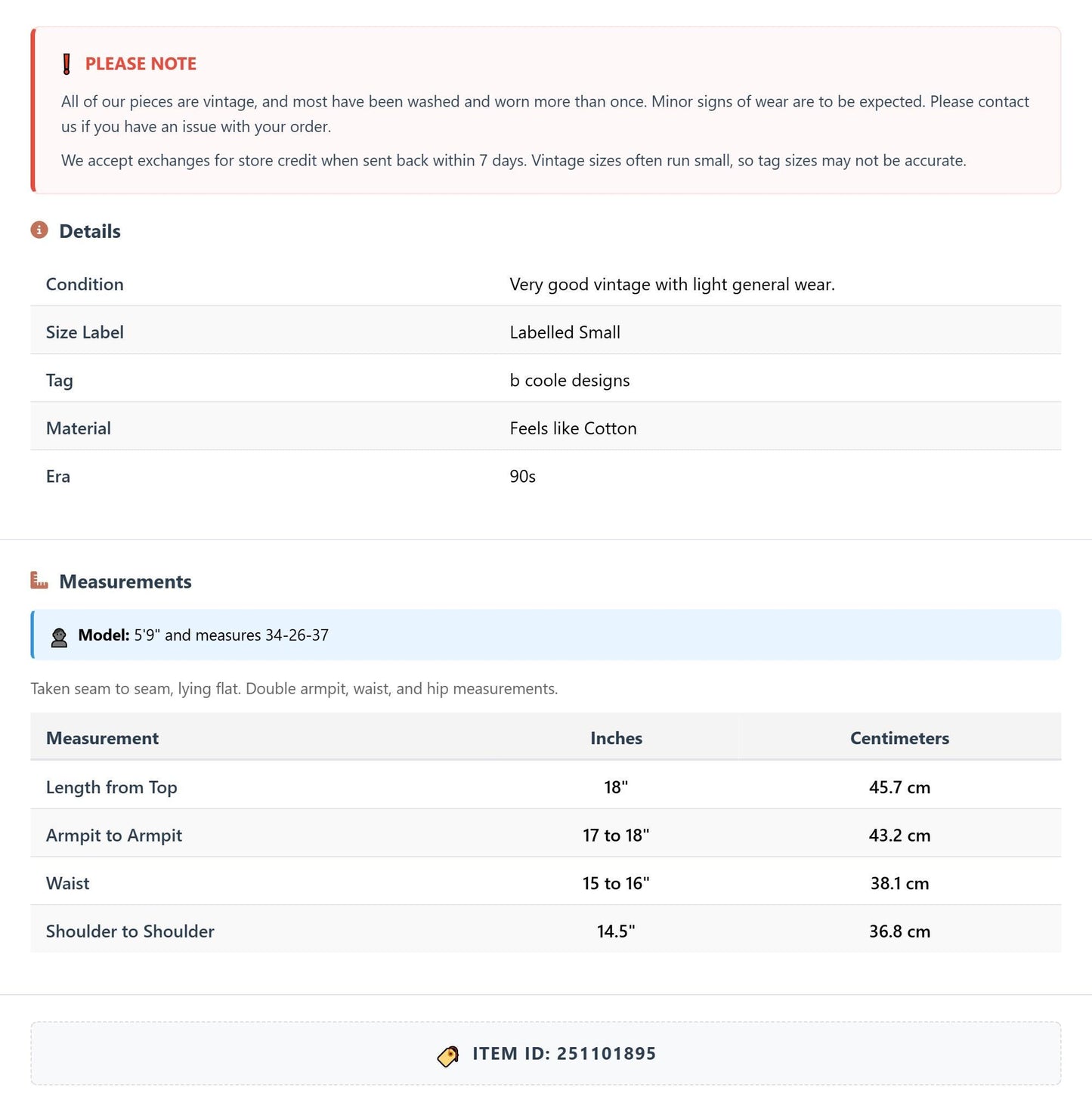The image size is (1092, 1112).
Task: Click the model measurements 34-26-37 text
Action: 297,635
